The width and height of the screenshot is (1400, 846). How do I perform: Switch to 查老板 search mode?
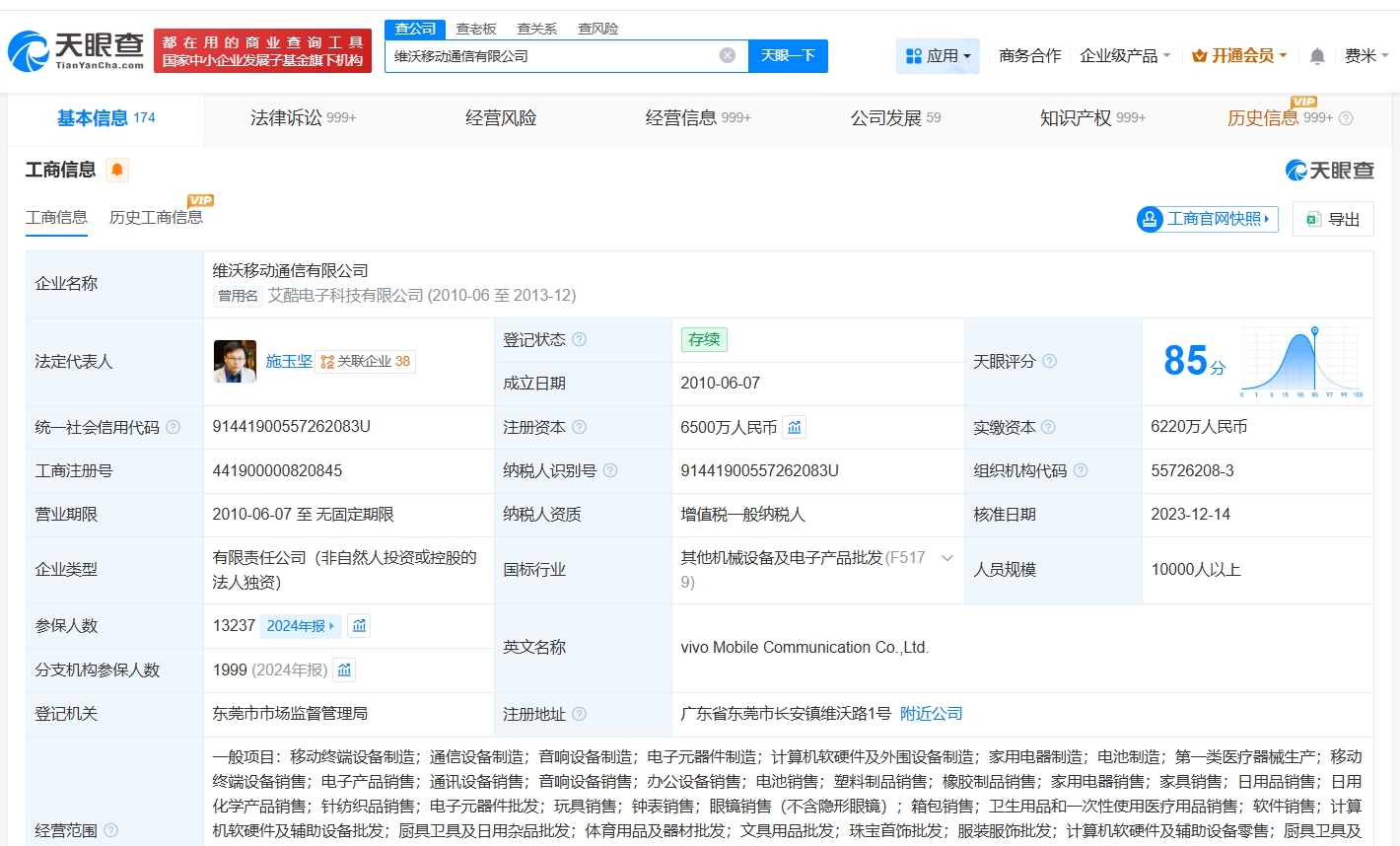coord(476,29)
